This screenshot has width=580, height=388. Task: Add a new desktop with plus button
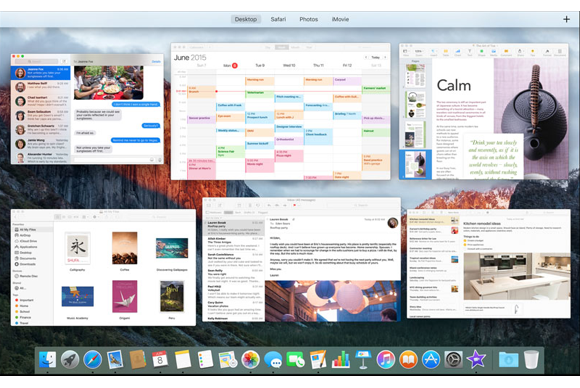pos(566,19)
